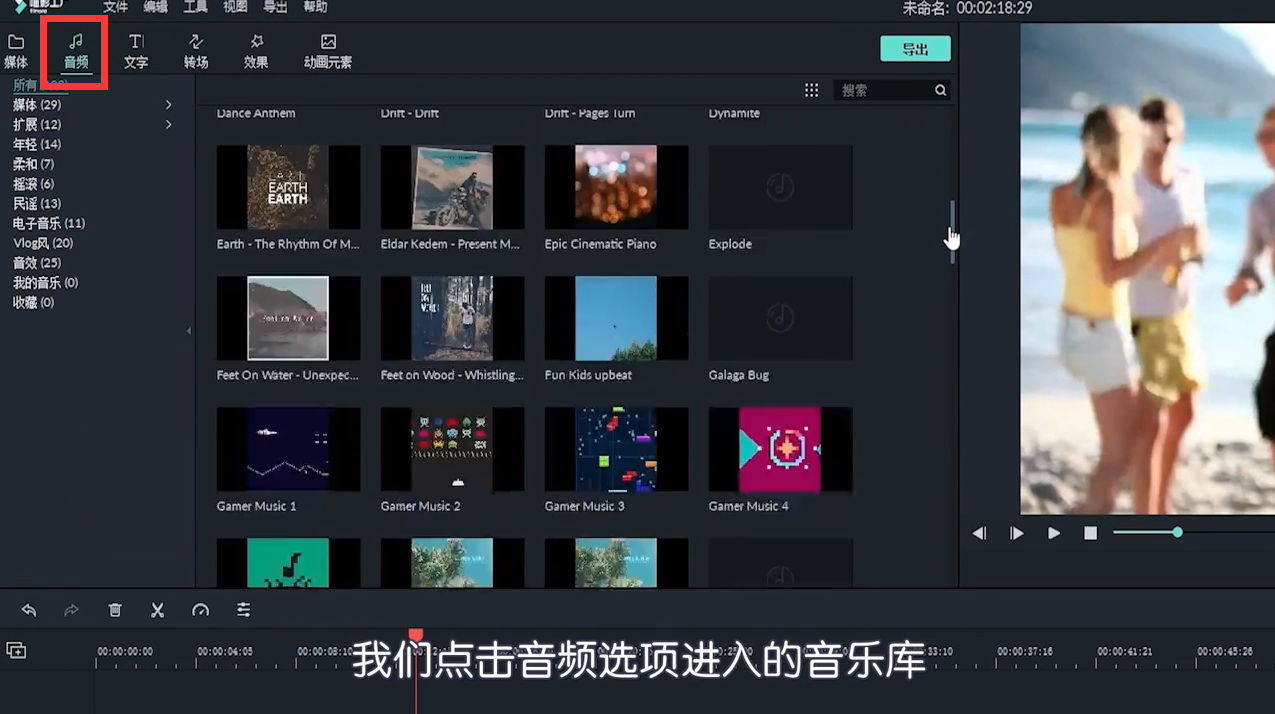
Task: Click the 导出 export button
Action: [x=914, y=47]
